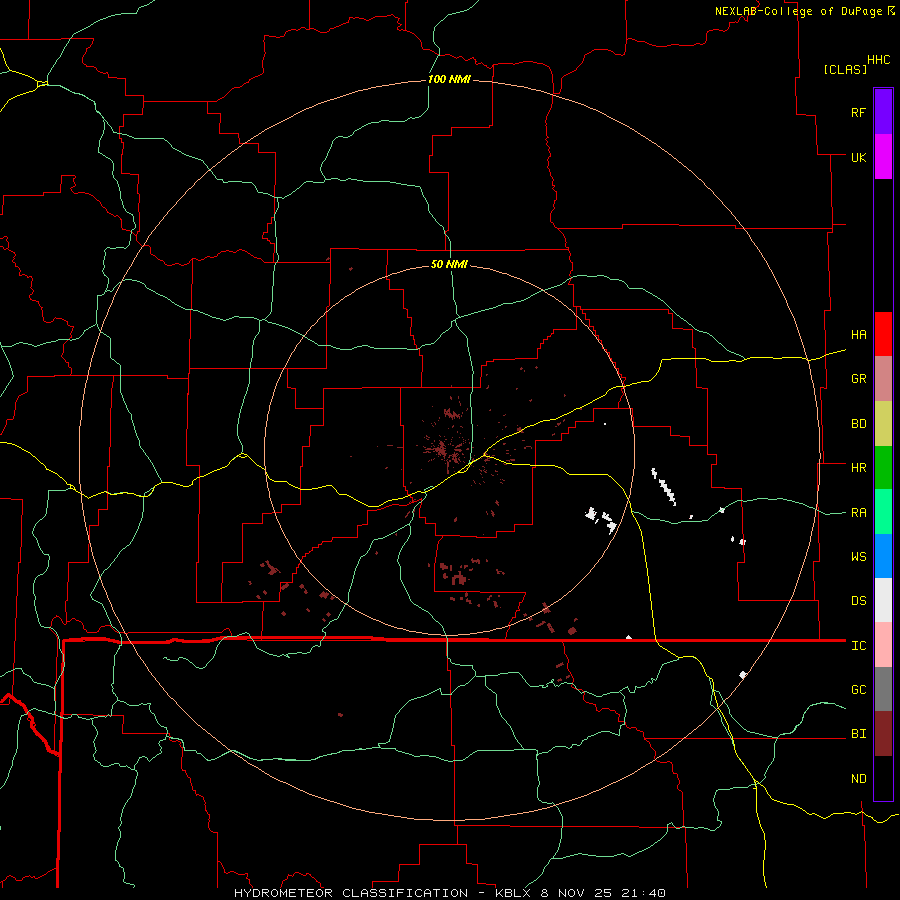Click the "ND" legend label
900x900 pixels.
point(859,779)
